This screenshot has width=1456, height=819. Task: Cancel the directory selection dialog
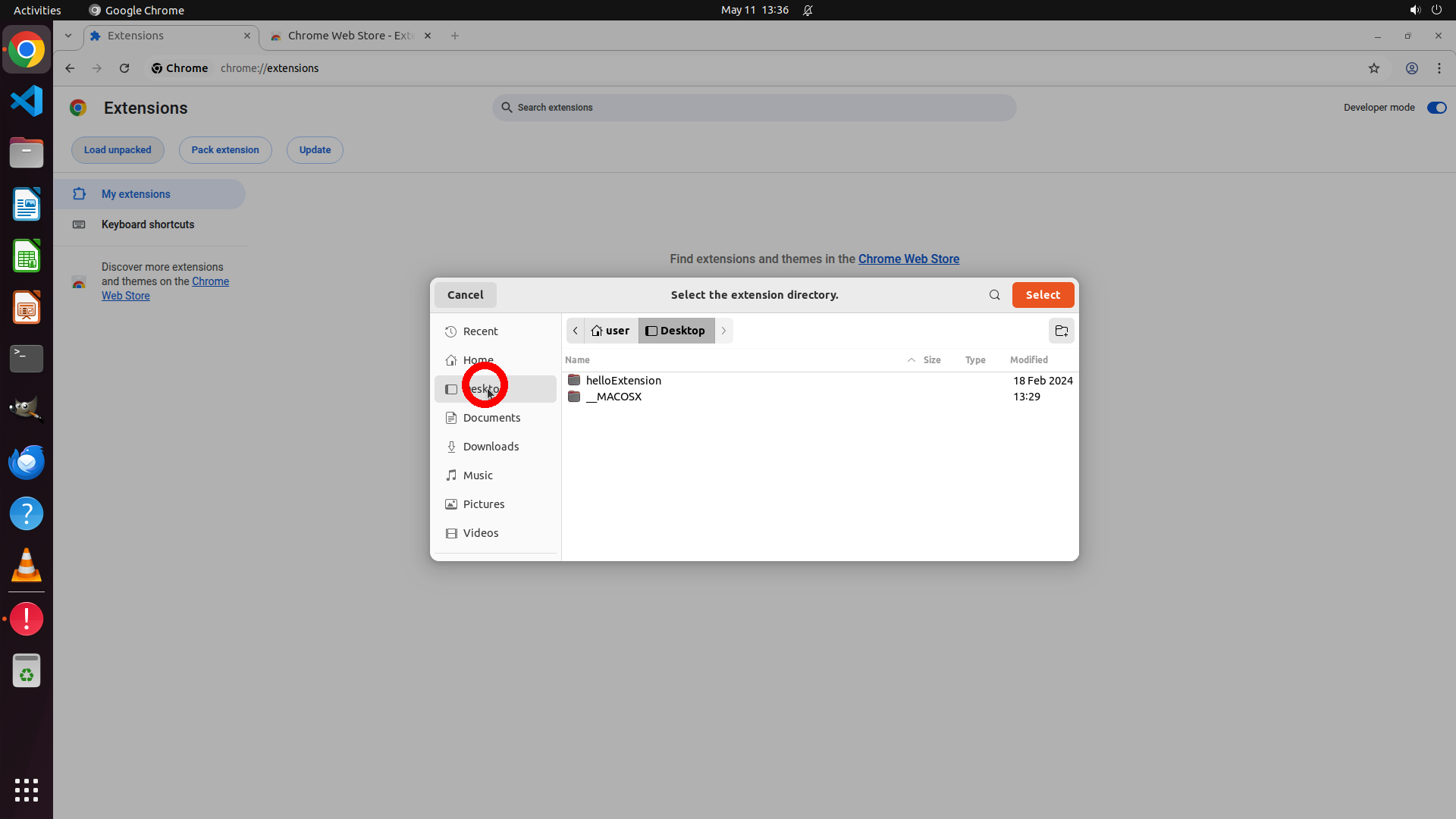click(x=465, y=295)
